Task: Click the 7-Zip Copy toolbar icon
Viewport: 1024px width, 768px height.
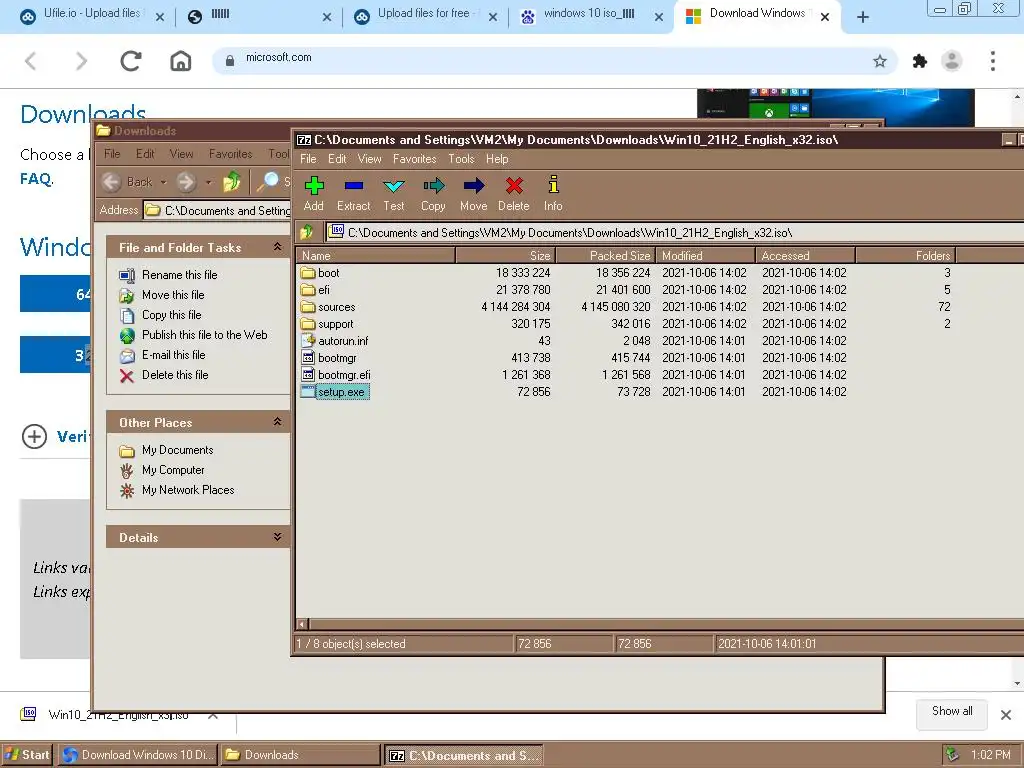Action: pos(434,186)
